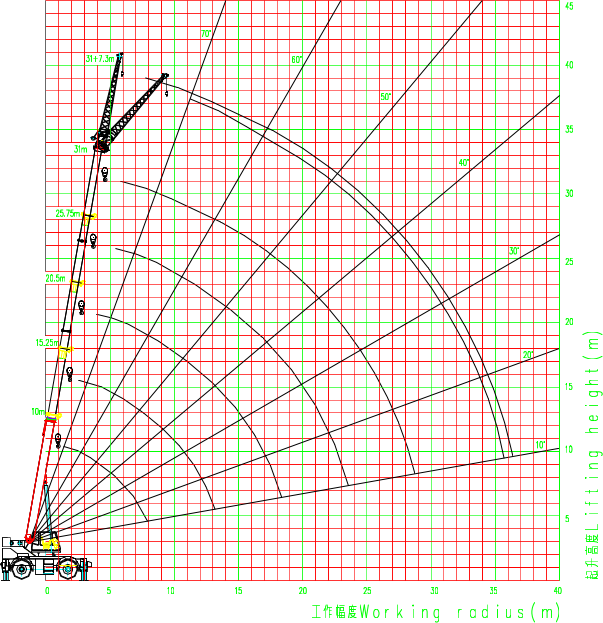Click the yellow boom head at 20.5m

click(x=77, y=284)
